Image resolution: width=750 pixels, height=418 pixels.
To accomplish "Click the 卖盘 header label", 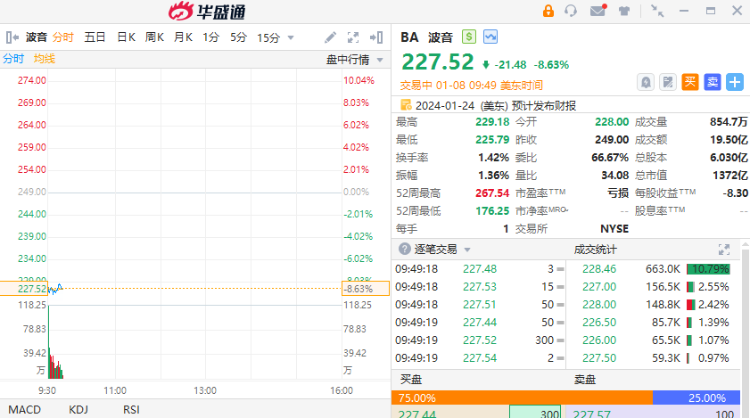I will pos(585,380).
